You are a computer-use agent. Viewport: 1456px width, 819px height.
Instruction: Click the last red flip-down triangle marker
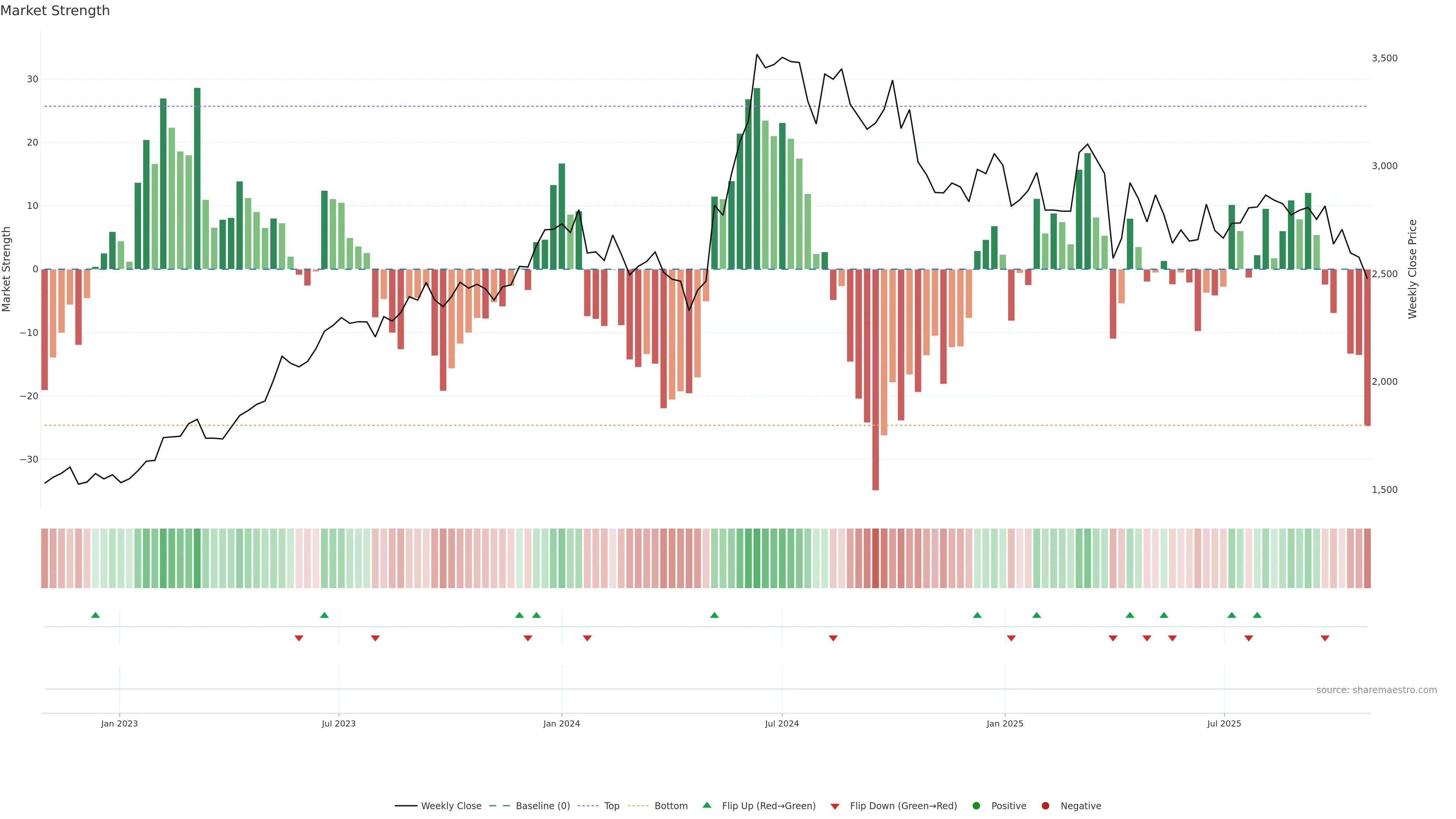point(1325,638)
